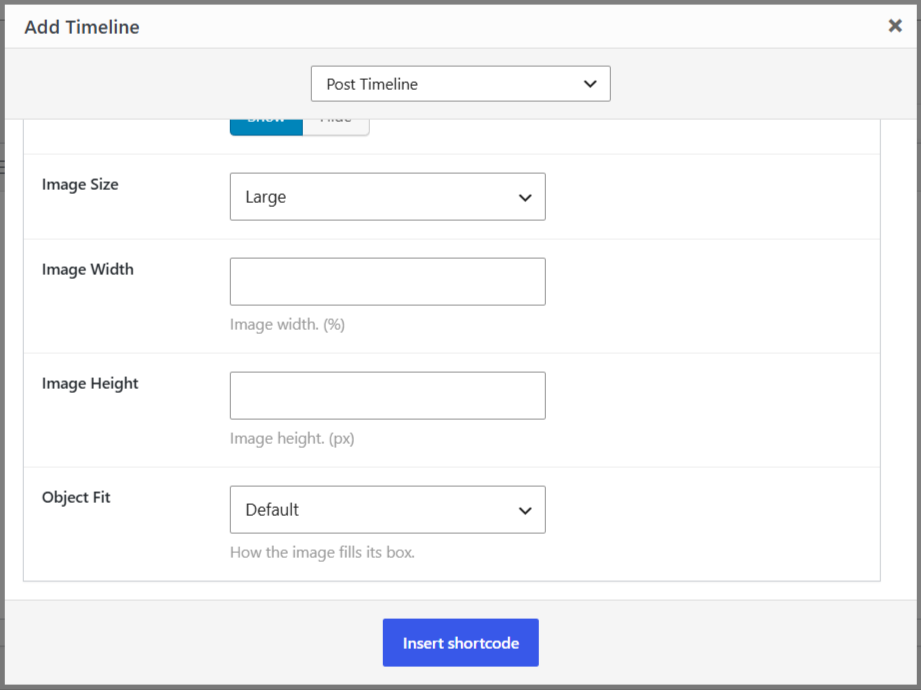Select the blue Show toggle option
Viewport: 921px width, 690px height.
(x=266, y=127)
